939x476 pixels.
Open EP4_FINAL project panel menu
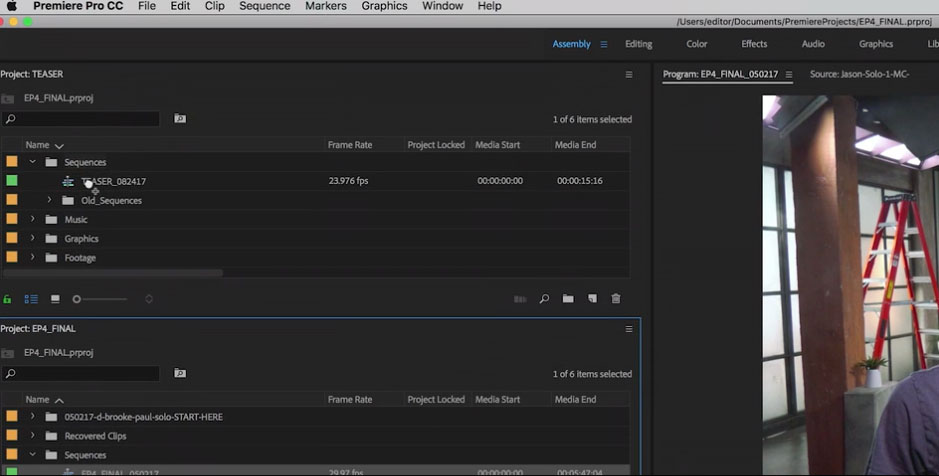click(x=629, y=329)
